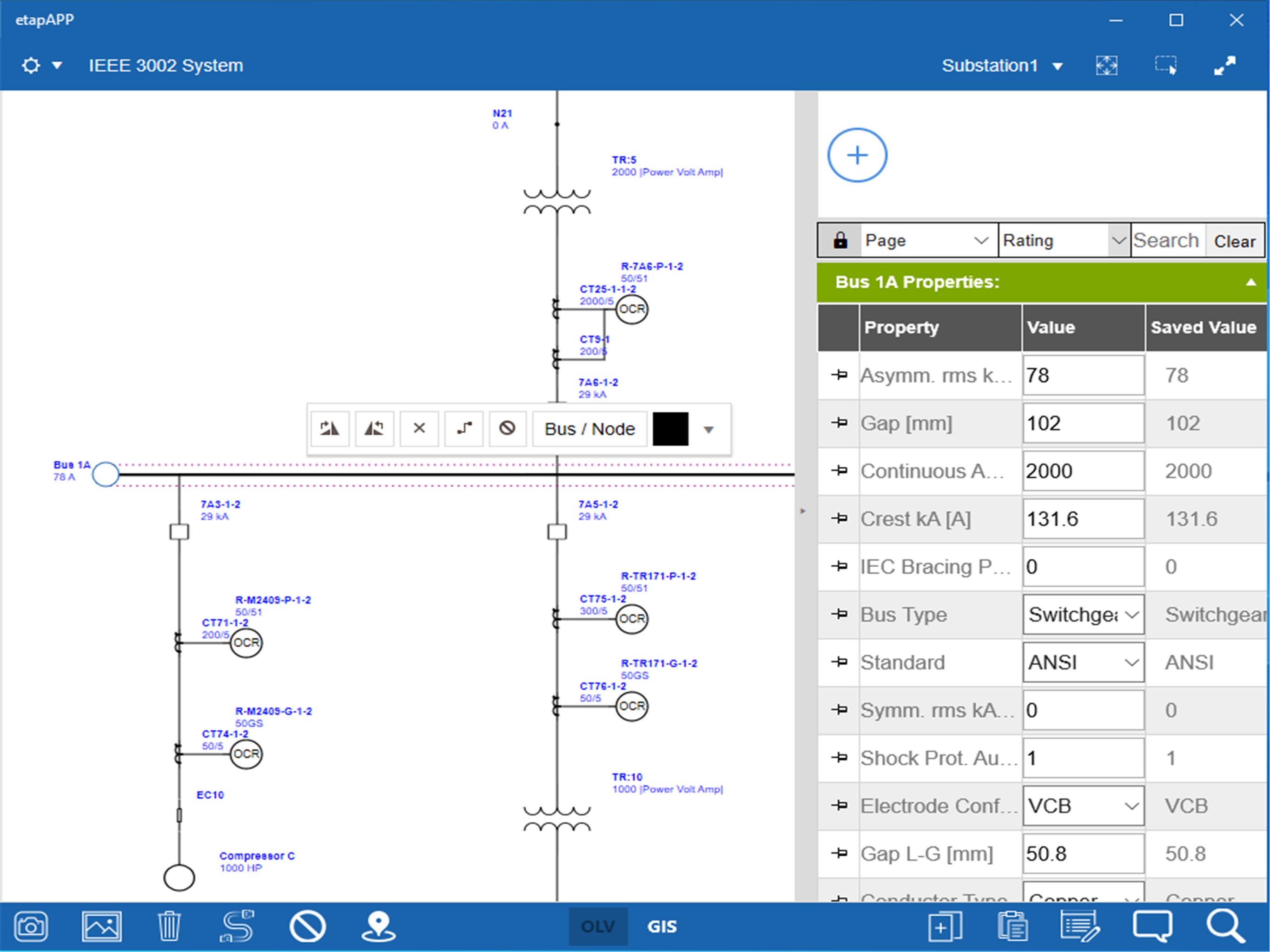The height and width of the screenshot is (952, 1270).
Task: Open the comment bubble icon
Action: click(1152, 926)
